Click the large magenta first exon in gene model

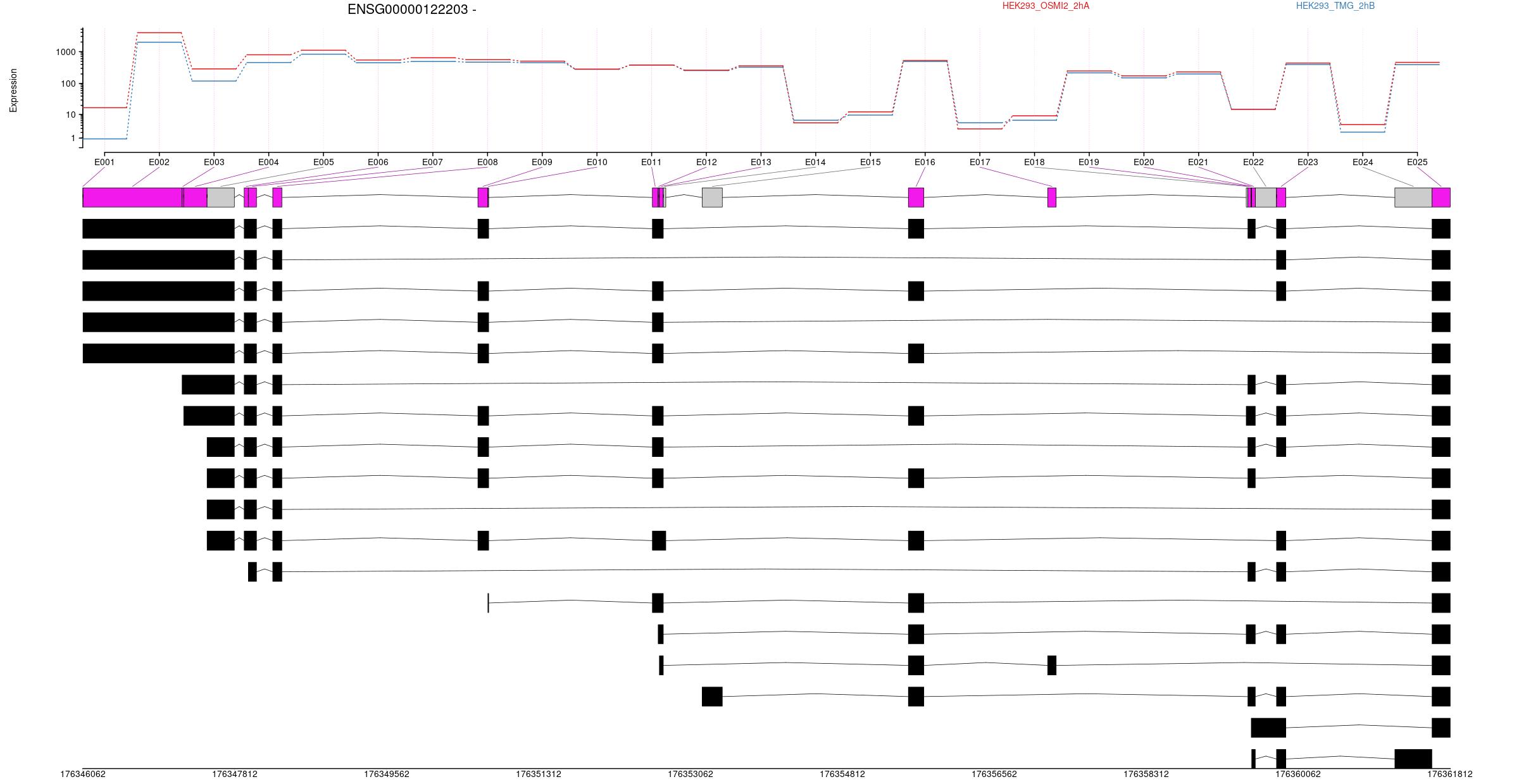132,197
